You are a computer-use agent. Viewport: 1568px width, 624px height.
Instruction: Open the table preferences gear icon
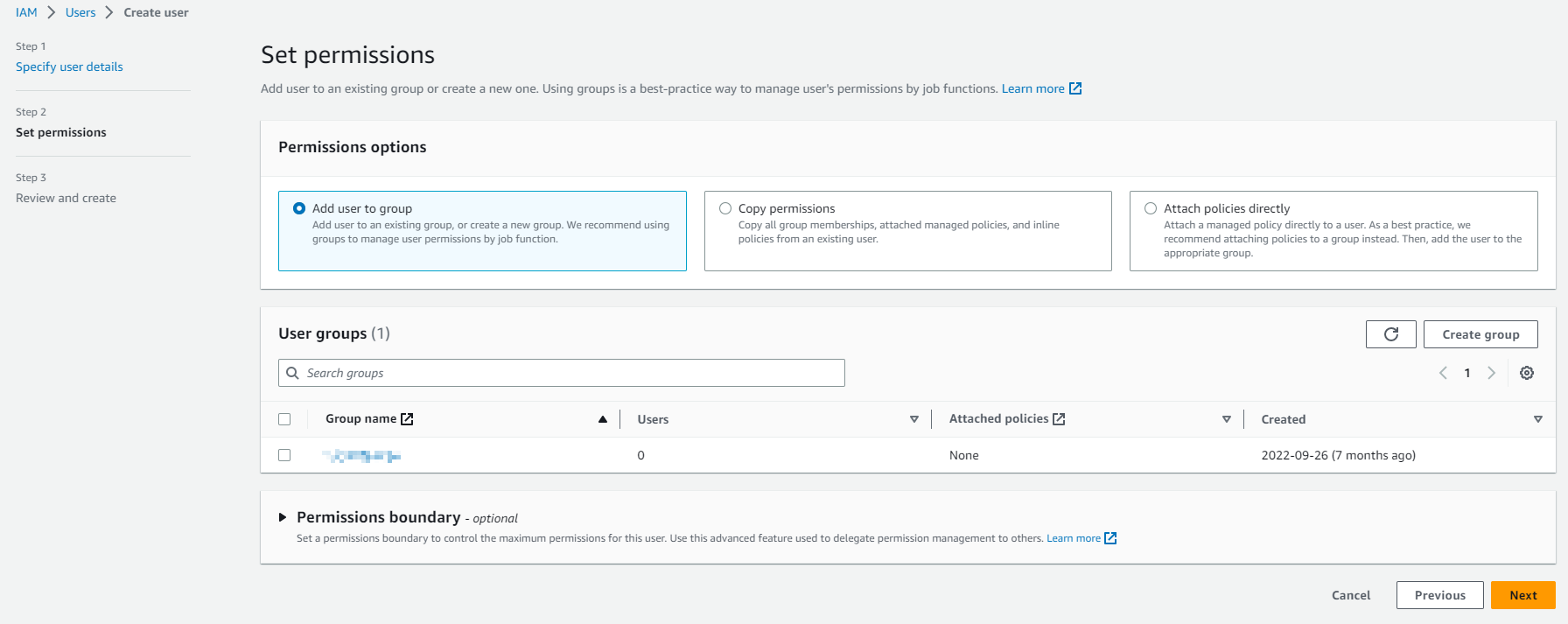[1527, 373]
